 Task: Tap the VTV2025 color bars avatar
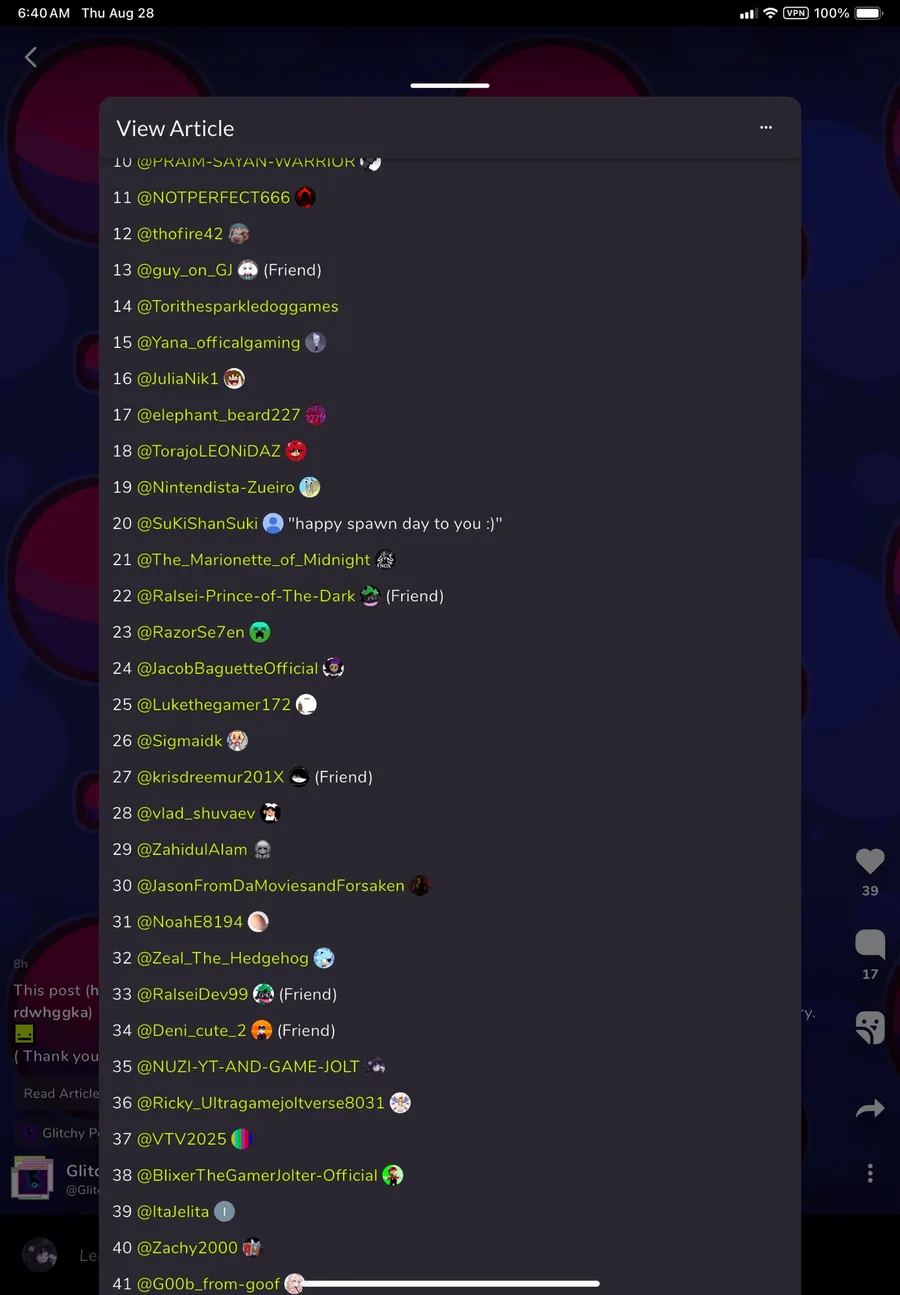[242, 1138]
